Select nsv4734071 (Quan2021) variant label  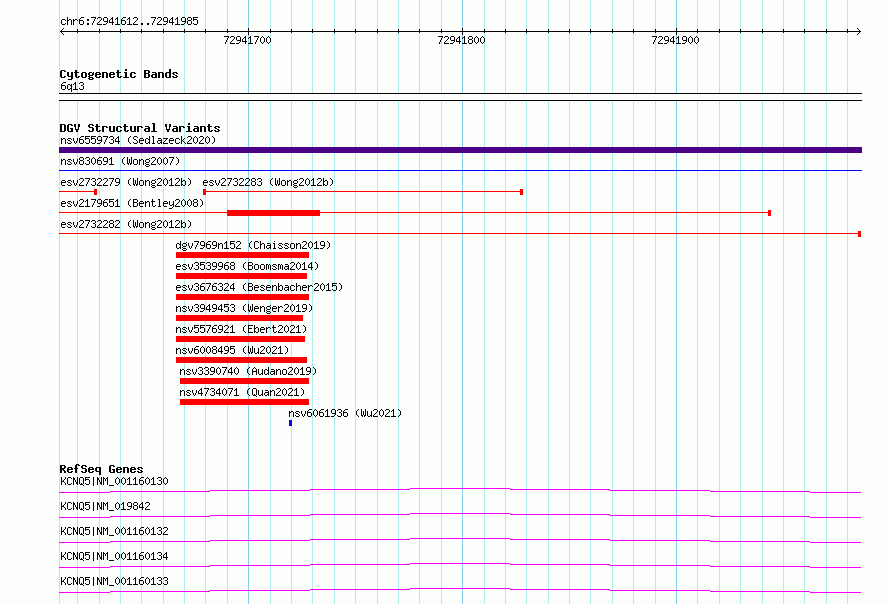pyautogui.click(x=242, y=392)
